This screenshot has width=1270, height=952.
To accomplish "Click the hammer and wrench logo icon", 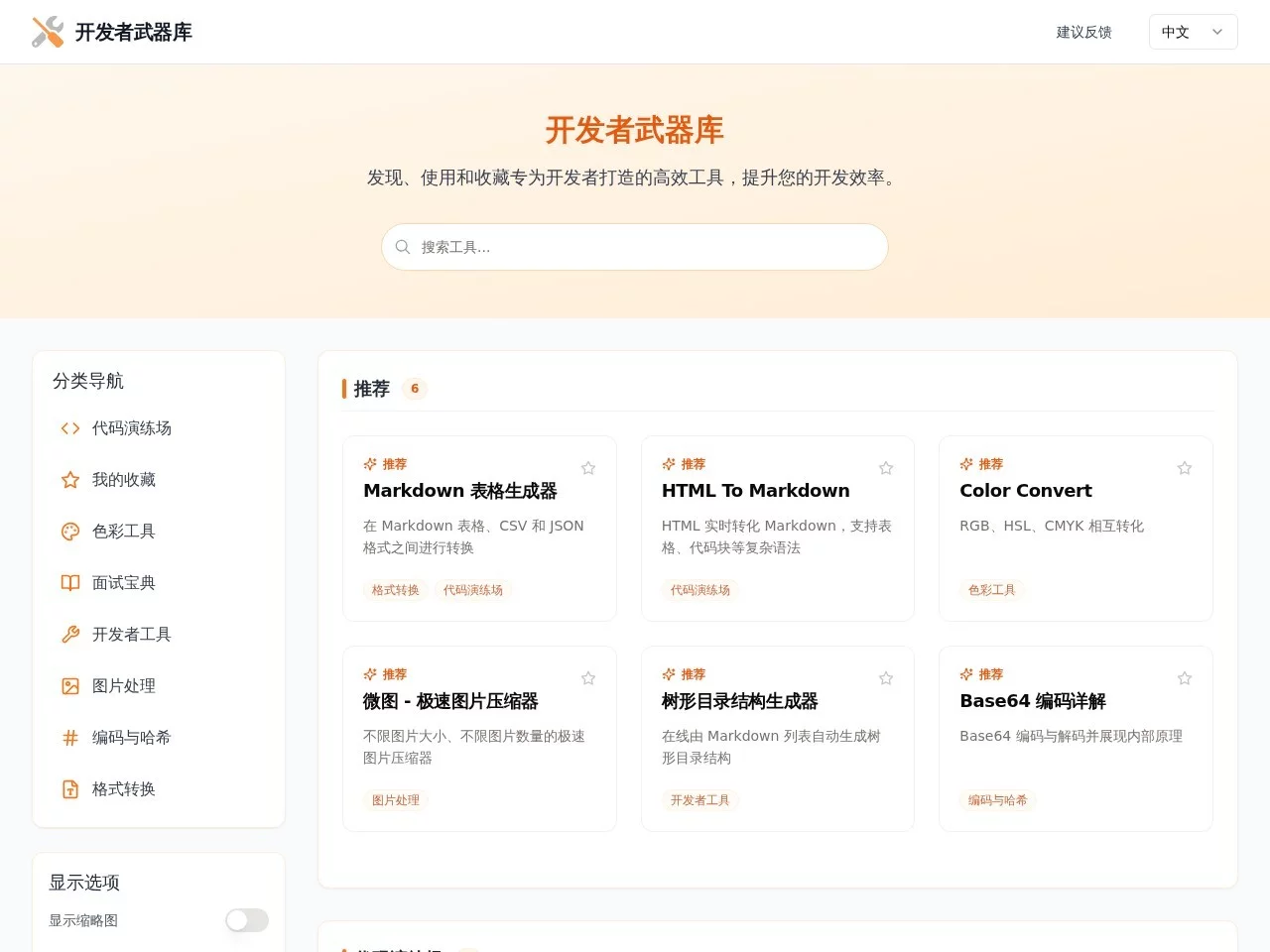I will point(47,32).
